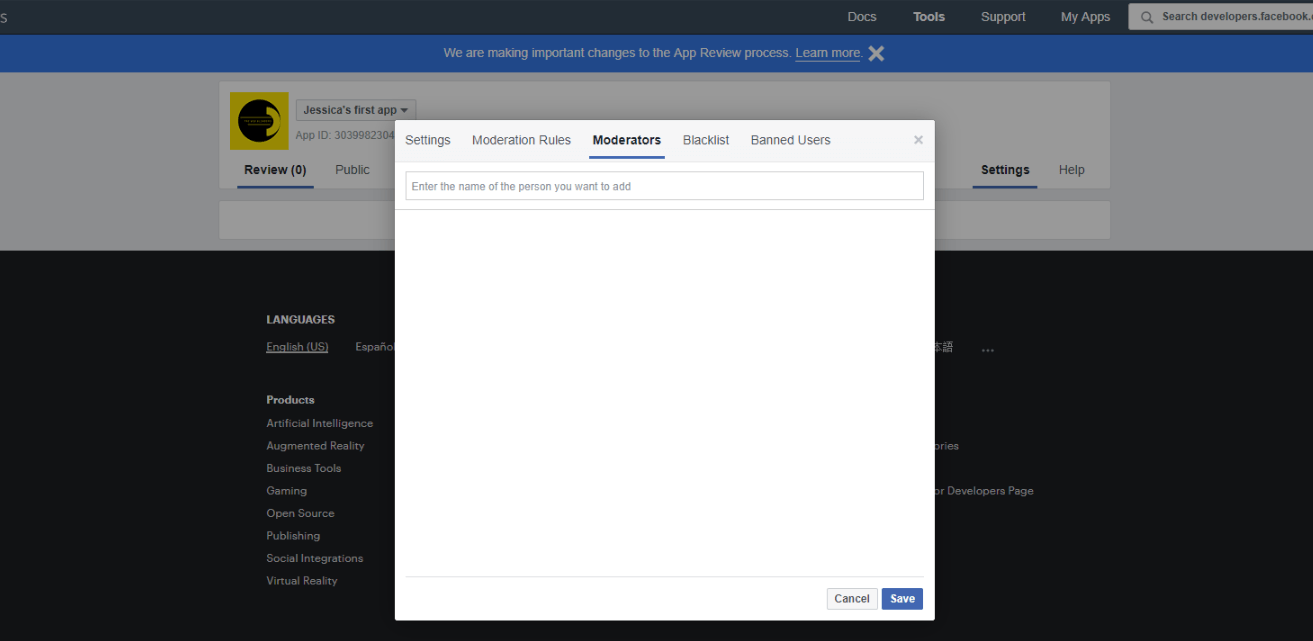Dismiss the App Review banner X icon
1313x641 pixels.
click(x=876, y=53)
